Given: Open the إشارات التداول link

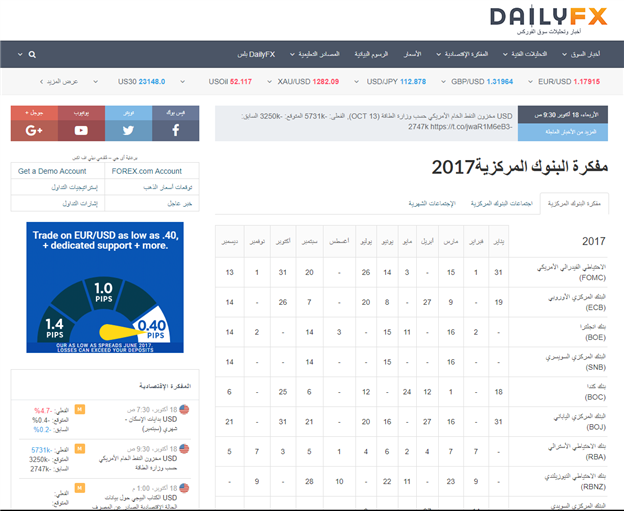Looking at the screenshot, I should pyautogui.click(x=80, y=203).
